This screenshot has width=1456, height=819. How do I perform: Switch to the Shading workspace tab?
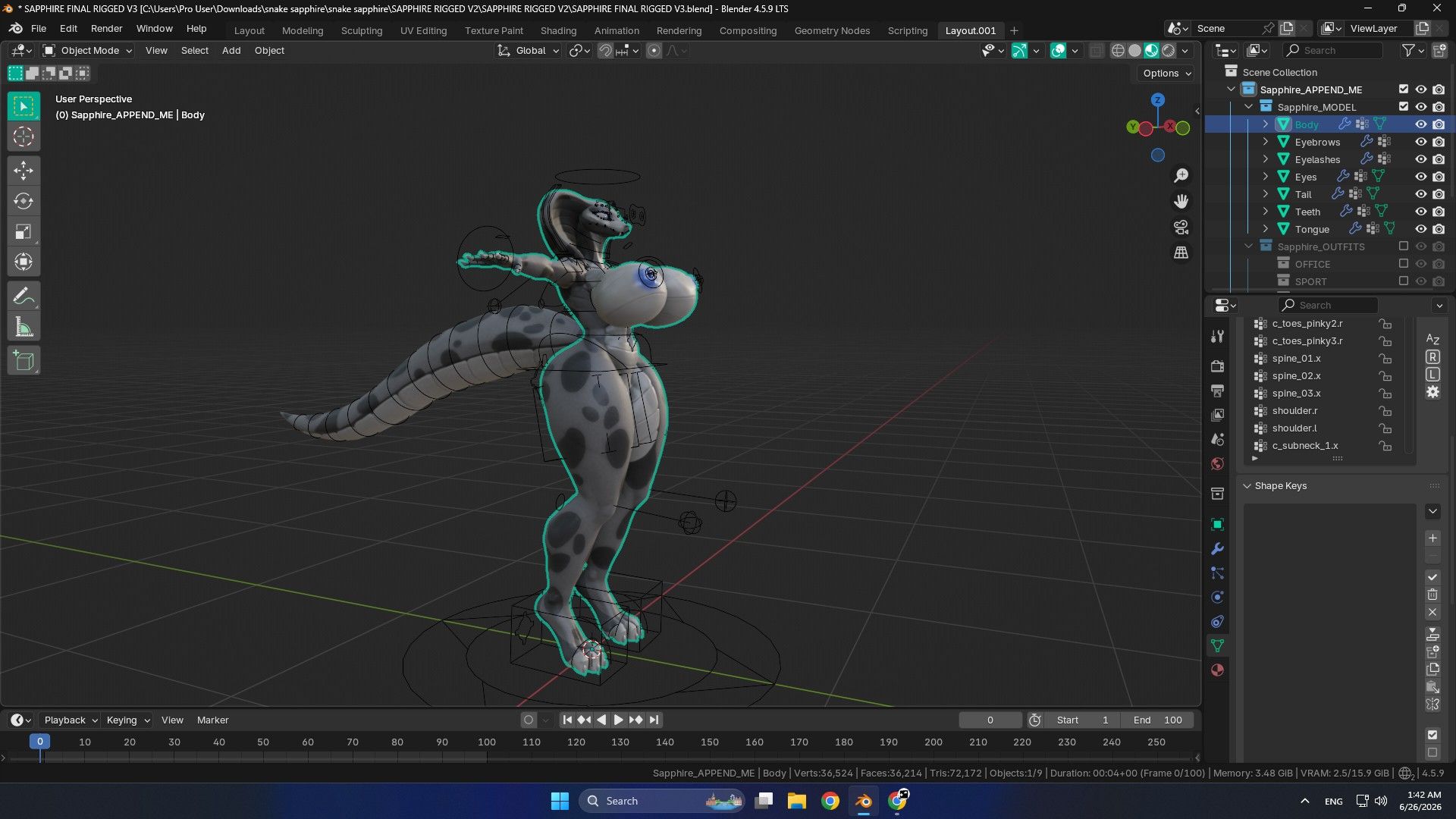558,31
